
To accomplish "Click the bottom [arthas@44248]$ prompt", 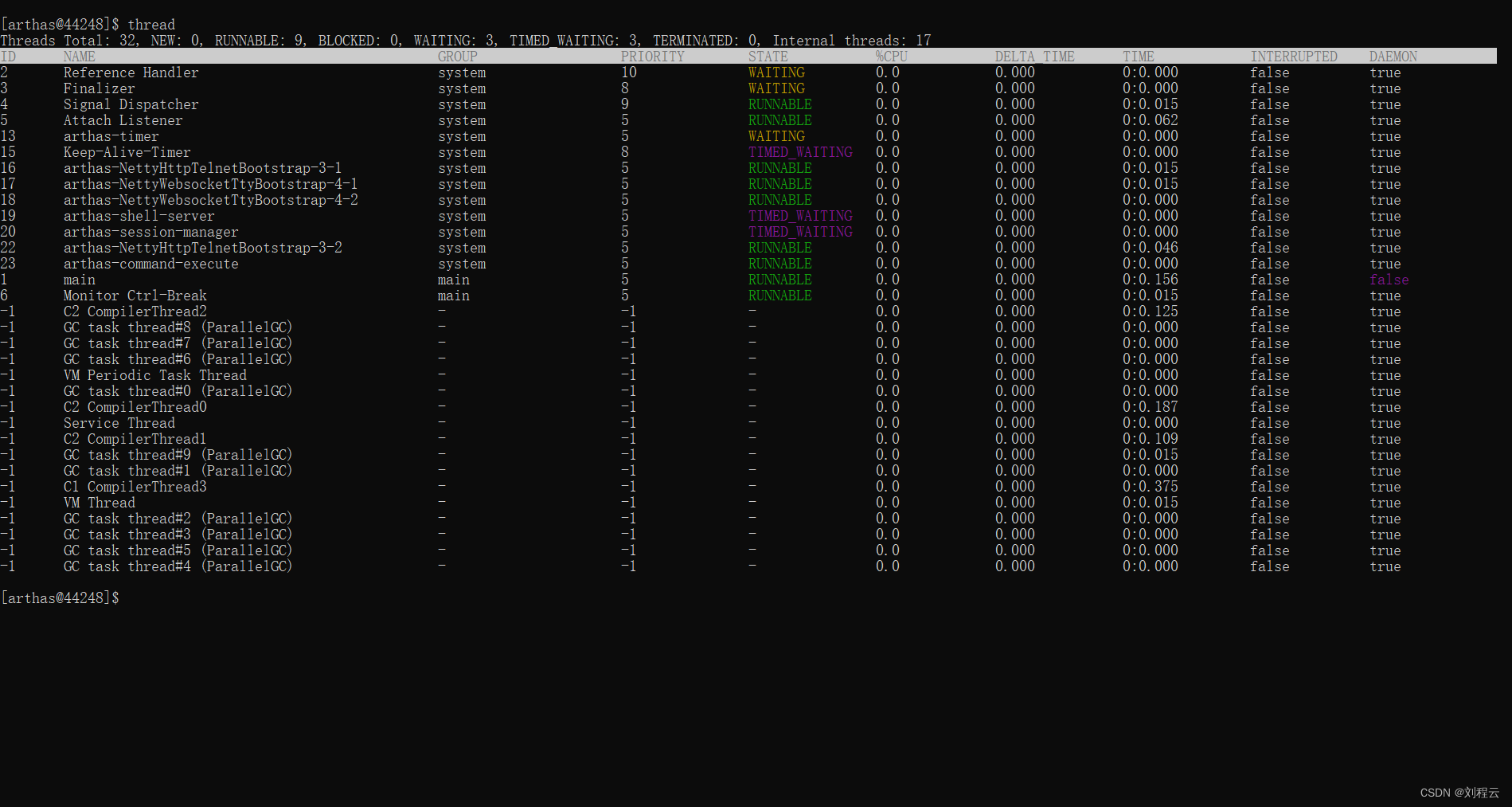I will [x=61, y=597].
